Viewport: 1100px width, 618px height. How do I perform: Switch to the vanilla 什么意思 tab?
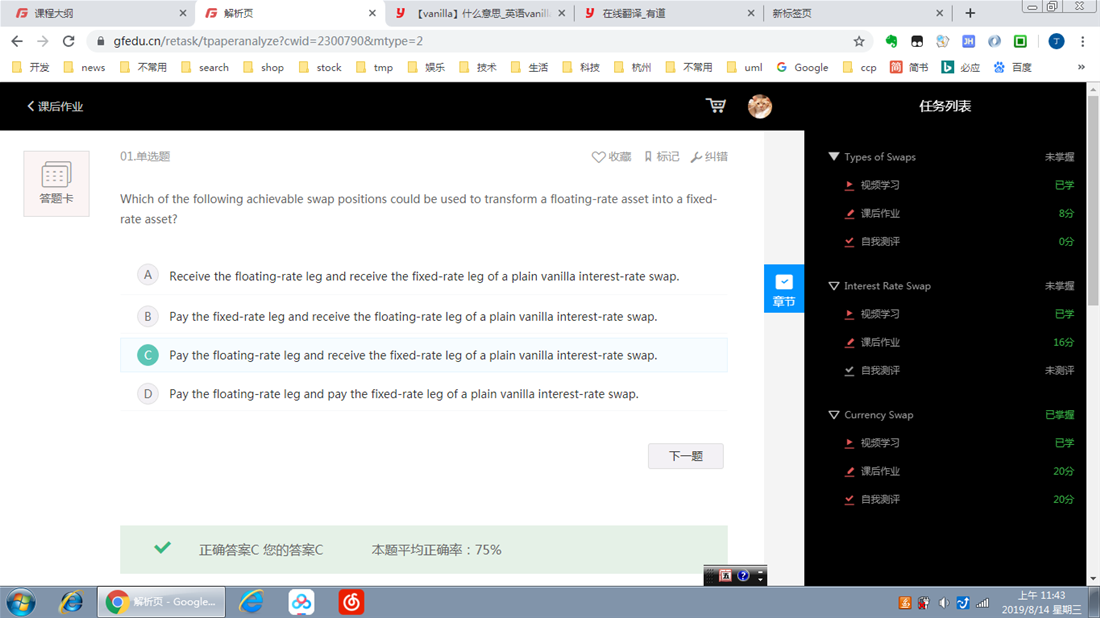479,13
